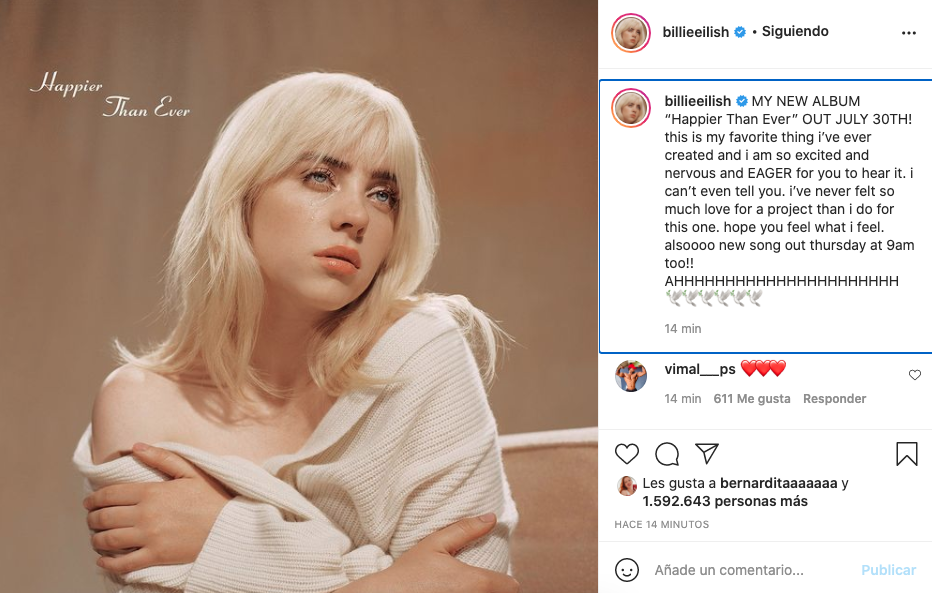
Task: Open the comments with the speech bubble icon
Action: coord(666,453)
